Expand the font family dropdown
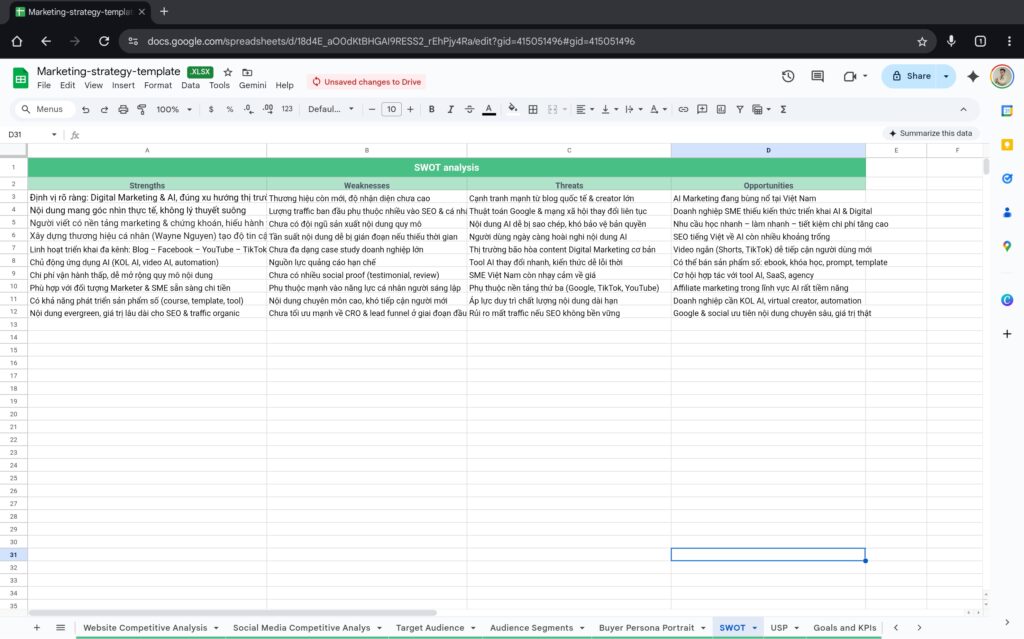The width and height of the screenshot is (1024, 639). point(330,109)
